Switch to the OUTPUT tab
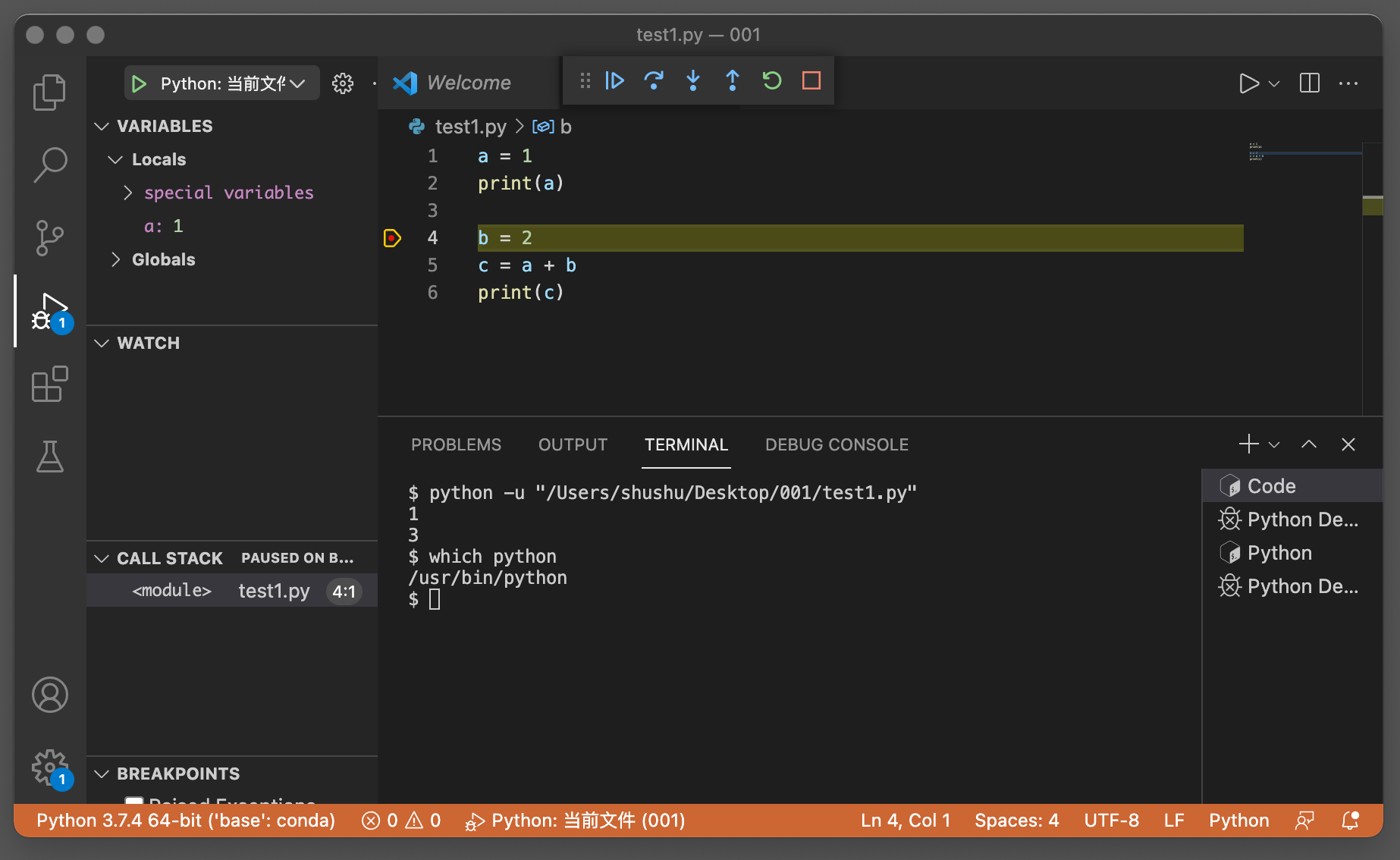 pyautogui.click(x=573, y=444)
